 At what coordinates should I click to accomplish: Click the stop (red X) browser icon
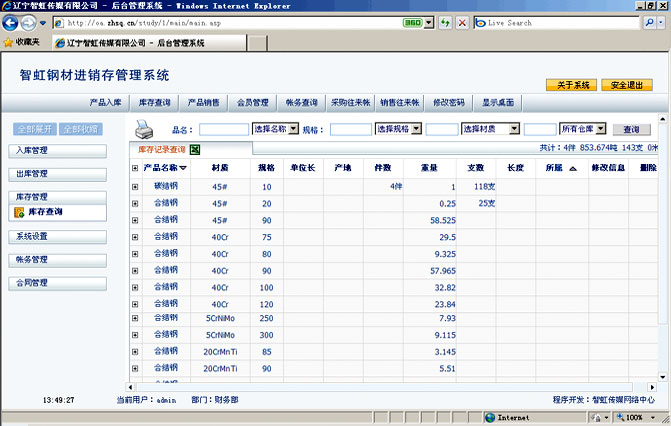tap(462, 22)
